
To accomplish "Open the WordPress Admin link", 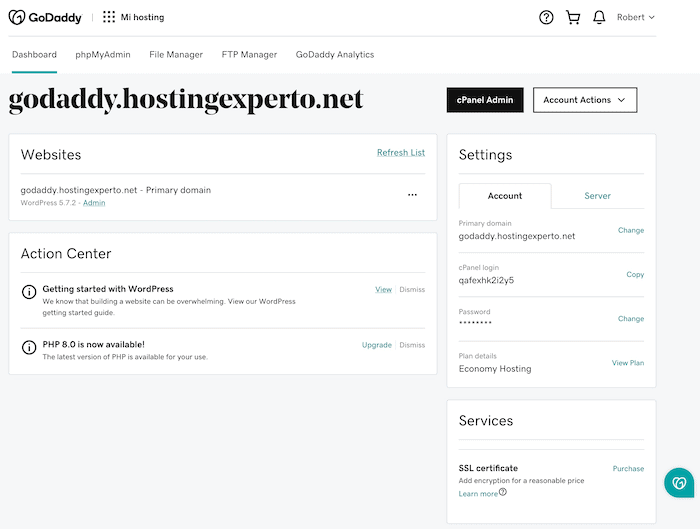I will [x=94, y=203].
